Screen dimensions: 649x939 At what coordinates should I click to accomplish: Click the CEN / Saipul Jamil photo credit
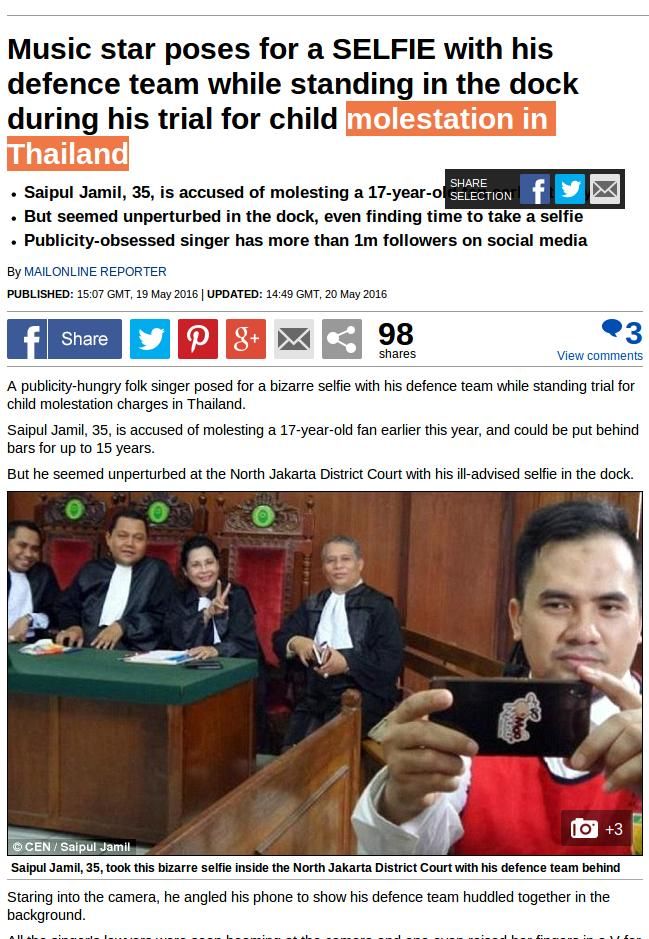coord(71,847)
